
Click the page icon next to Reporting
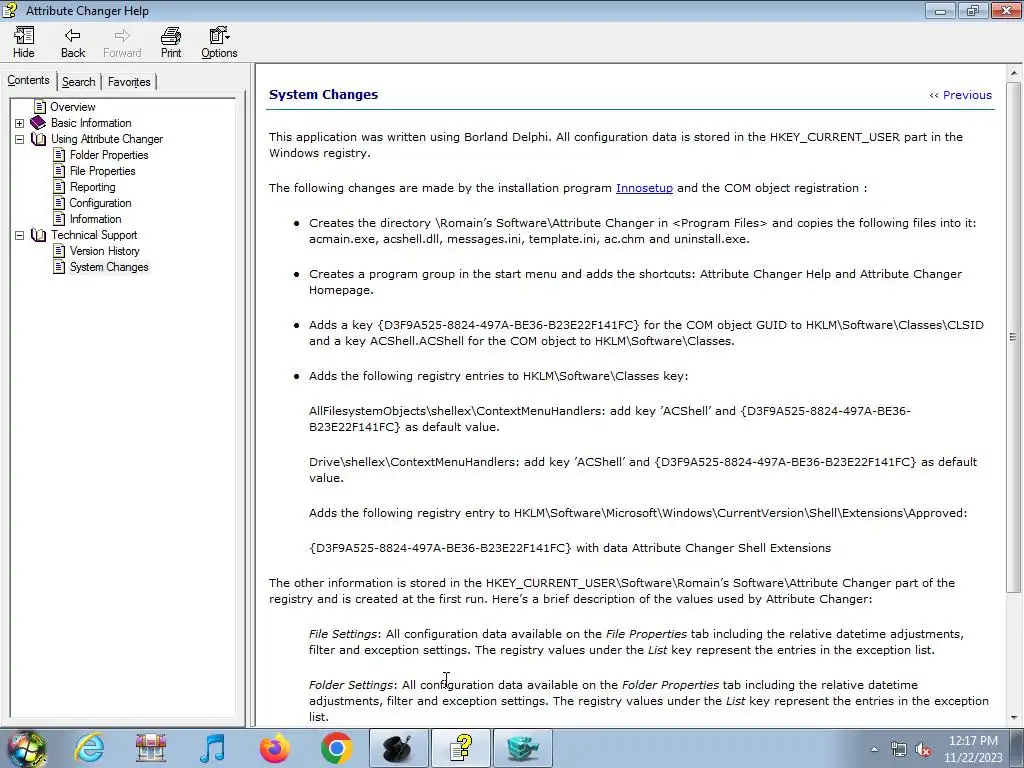click(x=59, y=187)
